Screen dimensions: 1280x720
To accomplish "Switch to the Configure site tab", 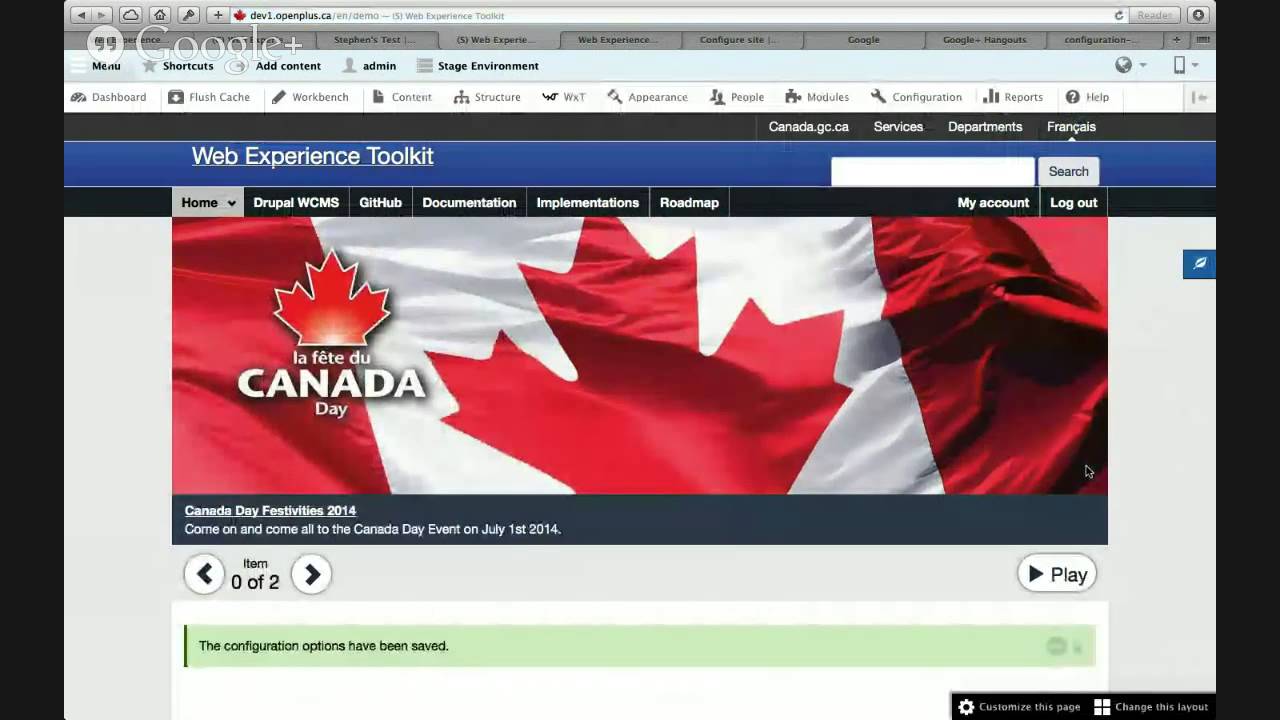I will pyautogui.click(x=741, y=40).
